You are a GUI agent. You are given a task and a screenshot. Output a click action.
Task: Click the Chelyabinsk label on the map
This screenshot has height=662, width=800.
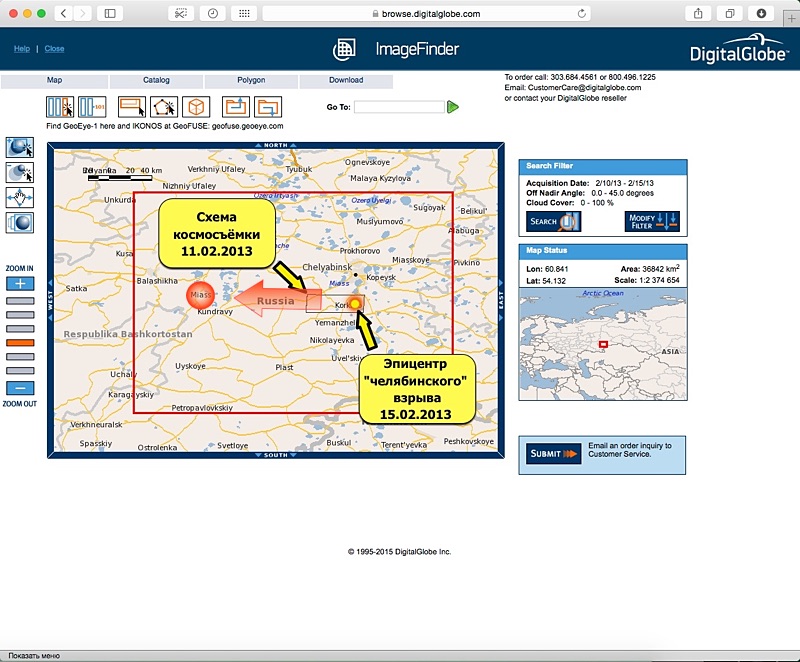[327, 267]
